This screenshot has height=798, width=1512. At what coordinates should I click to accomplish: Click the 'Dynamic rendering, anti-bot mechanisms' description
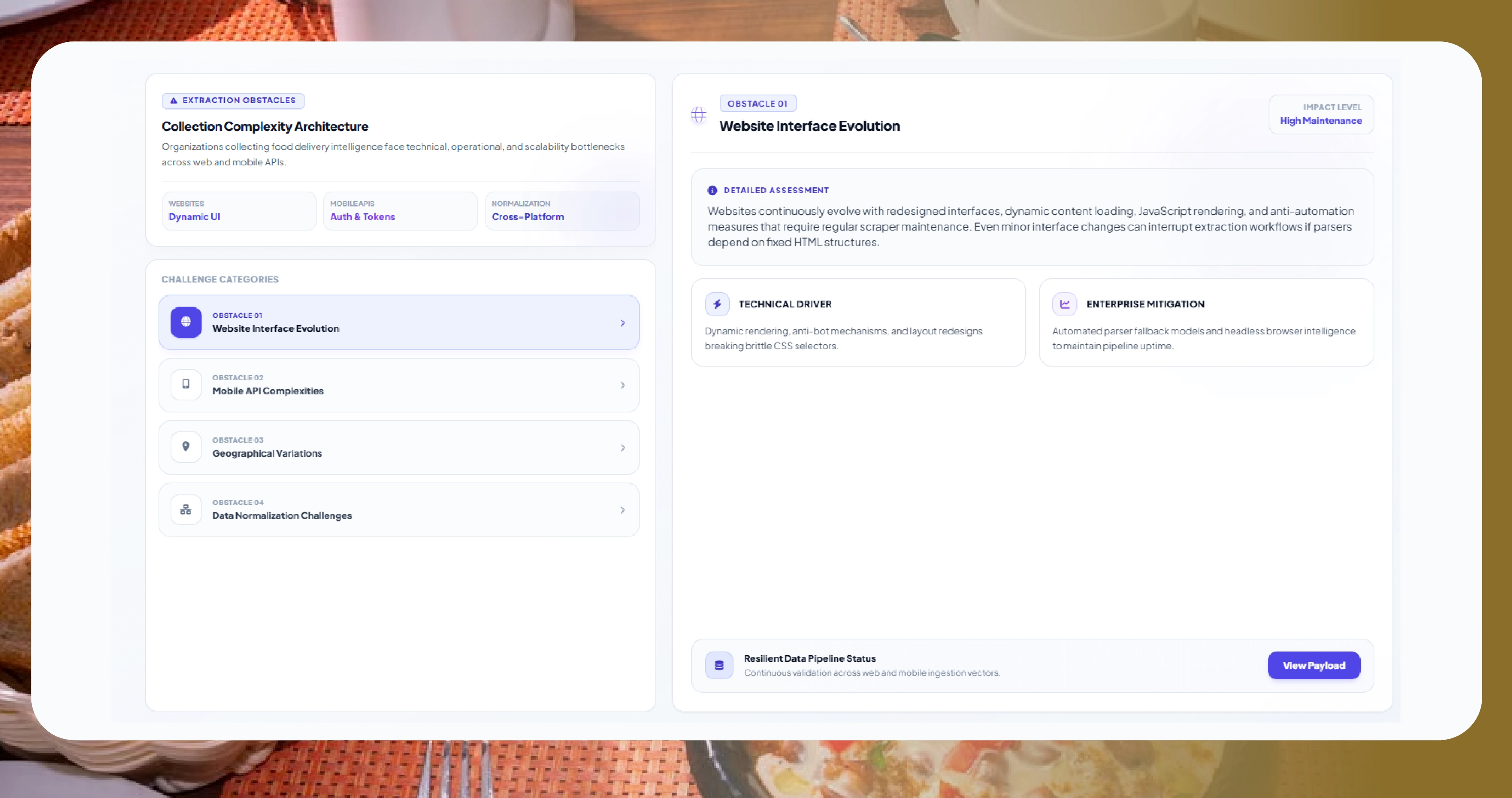[x=843, y=338]
